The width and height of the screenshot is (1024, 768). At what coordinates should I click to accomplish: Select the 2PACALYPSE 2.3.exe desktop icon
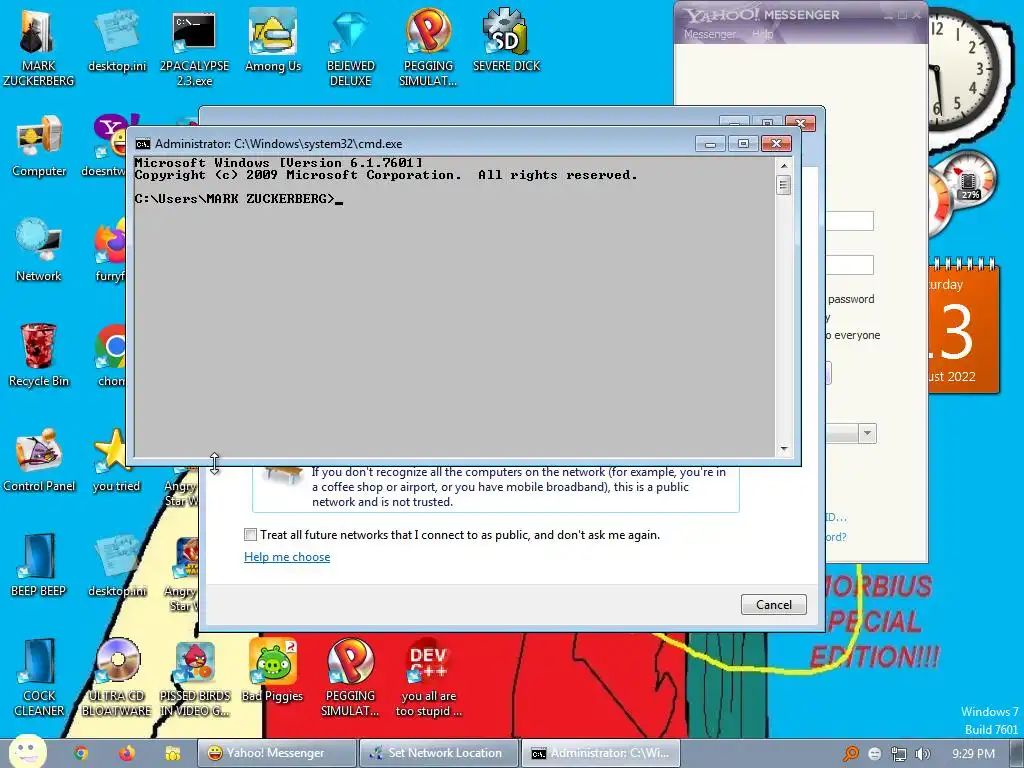click(194, 47)
